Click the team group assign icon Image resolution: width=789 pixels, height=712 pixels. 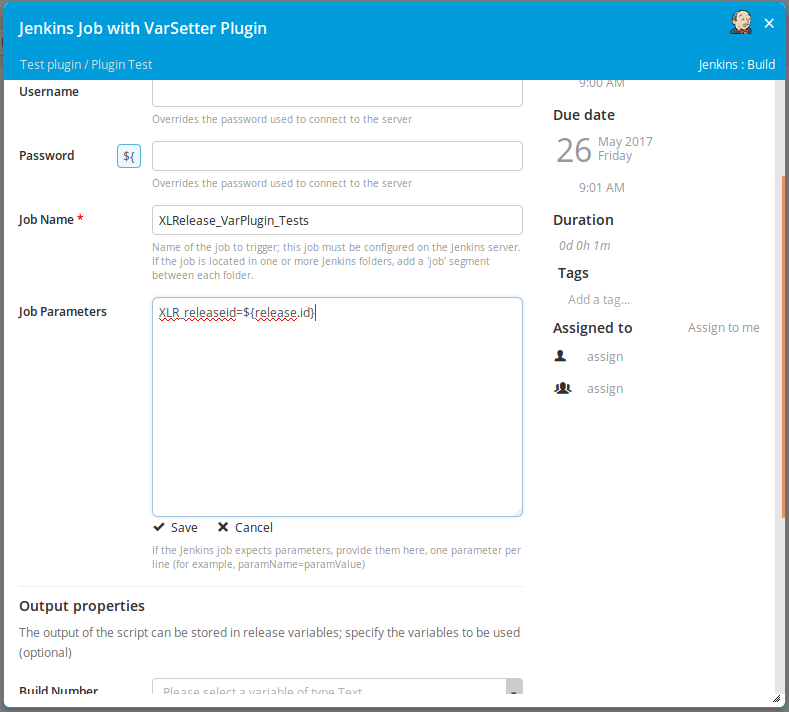(x=563, y=388)
